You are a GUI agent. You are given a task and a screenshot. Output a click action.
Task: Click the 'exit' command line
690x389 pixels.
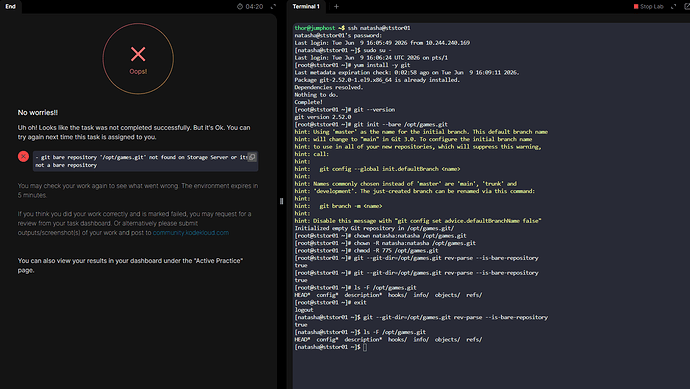tap(330, 303)
